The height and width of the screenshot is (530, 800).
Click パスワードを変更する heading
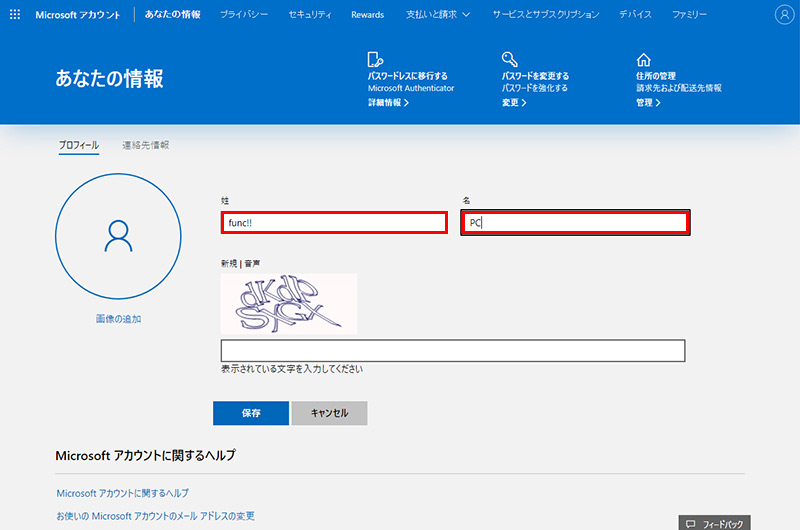[x=535, y=75]
